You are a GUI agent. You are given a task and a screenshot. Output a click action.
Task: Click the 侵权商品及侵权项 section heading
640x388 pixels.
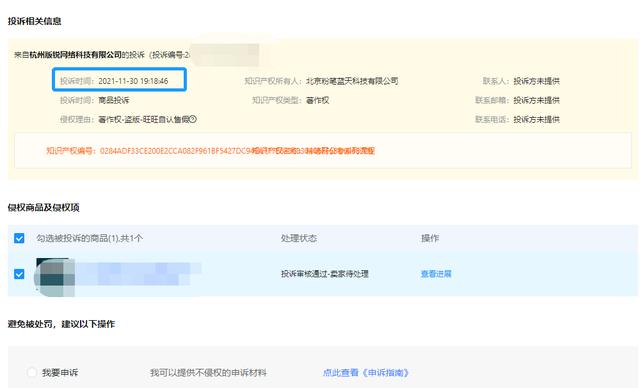tap(43, 207)
